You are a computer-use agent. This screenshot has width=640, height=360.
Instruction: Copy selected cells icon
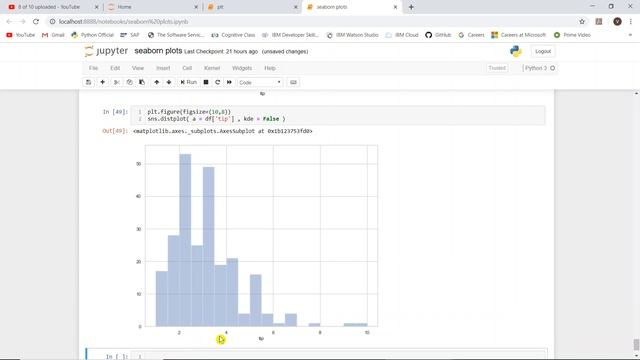[129, 82]
